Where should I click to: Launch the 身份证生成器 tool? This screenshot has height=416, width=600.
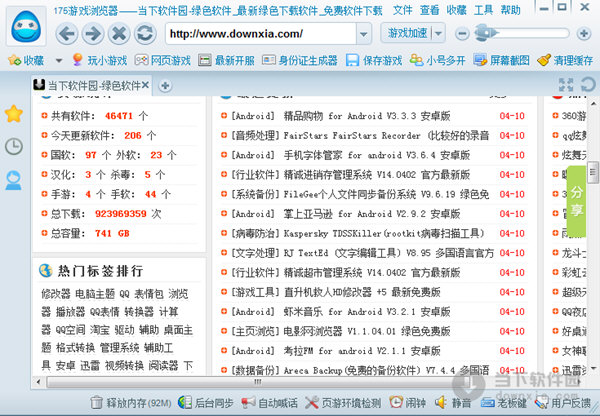[300, 60]
